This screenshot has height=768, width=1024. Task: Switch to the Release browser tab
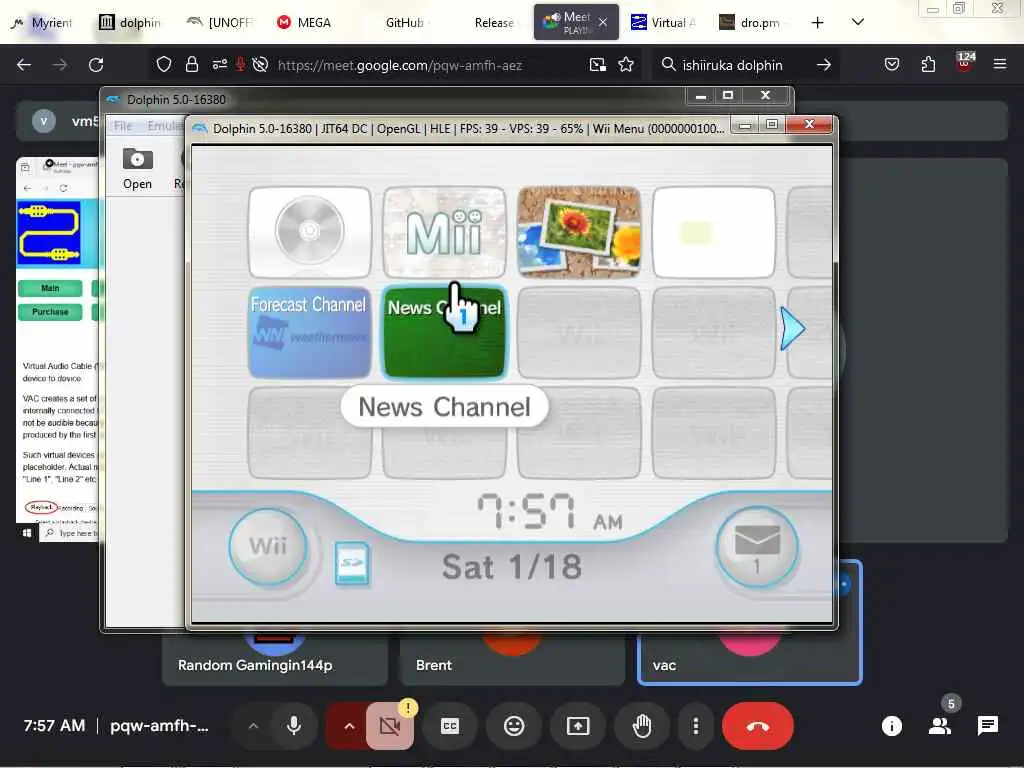[494, 23]
